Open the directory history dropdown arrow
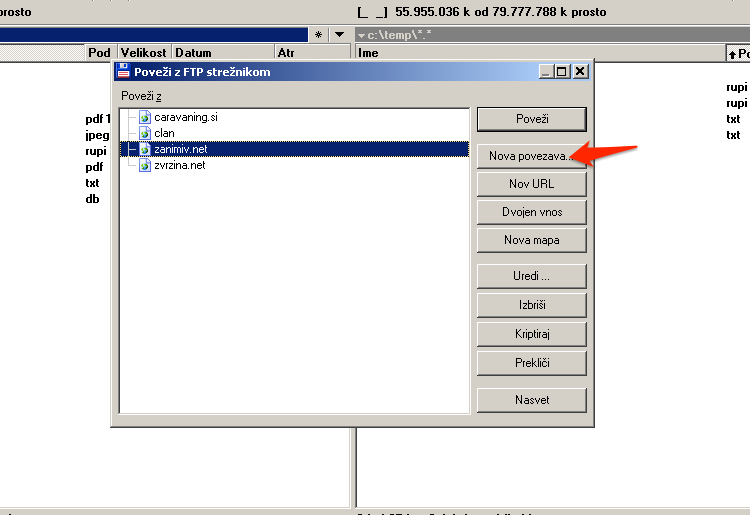This screenshot has width=750, height=515. (x=339, y=35)
